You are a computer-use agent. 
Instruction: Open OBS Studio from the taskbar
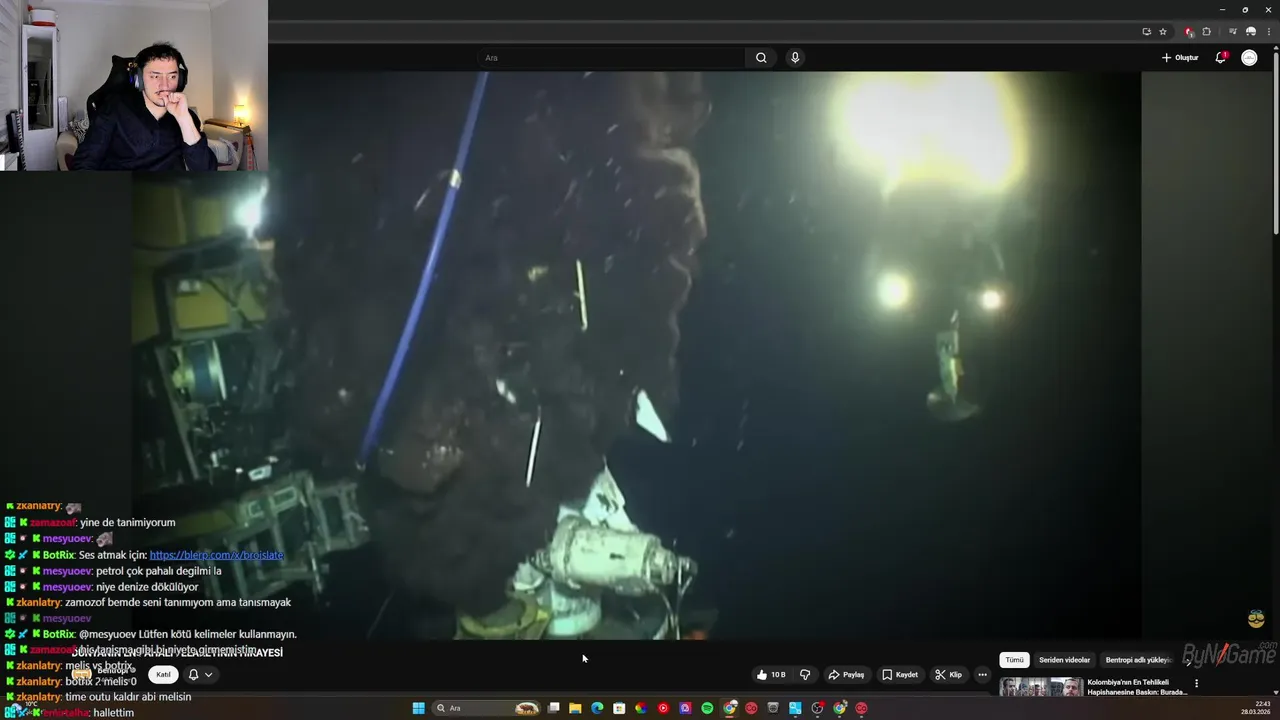[817, 708]
